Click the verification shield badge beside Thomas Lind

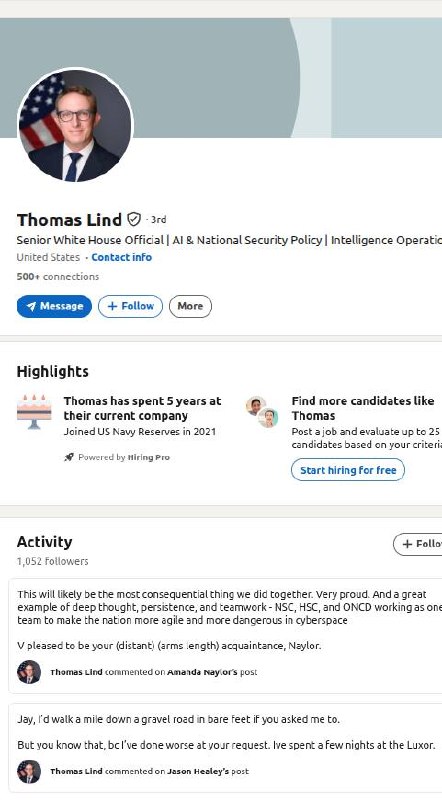pos(134,219)
